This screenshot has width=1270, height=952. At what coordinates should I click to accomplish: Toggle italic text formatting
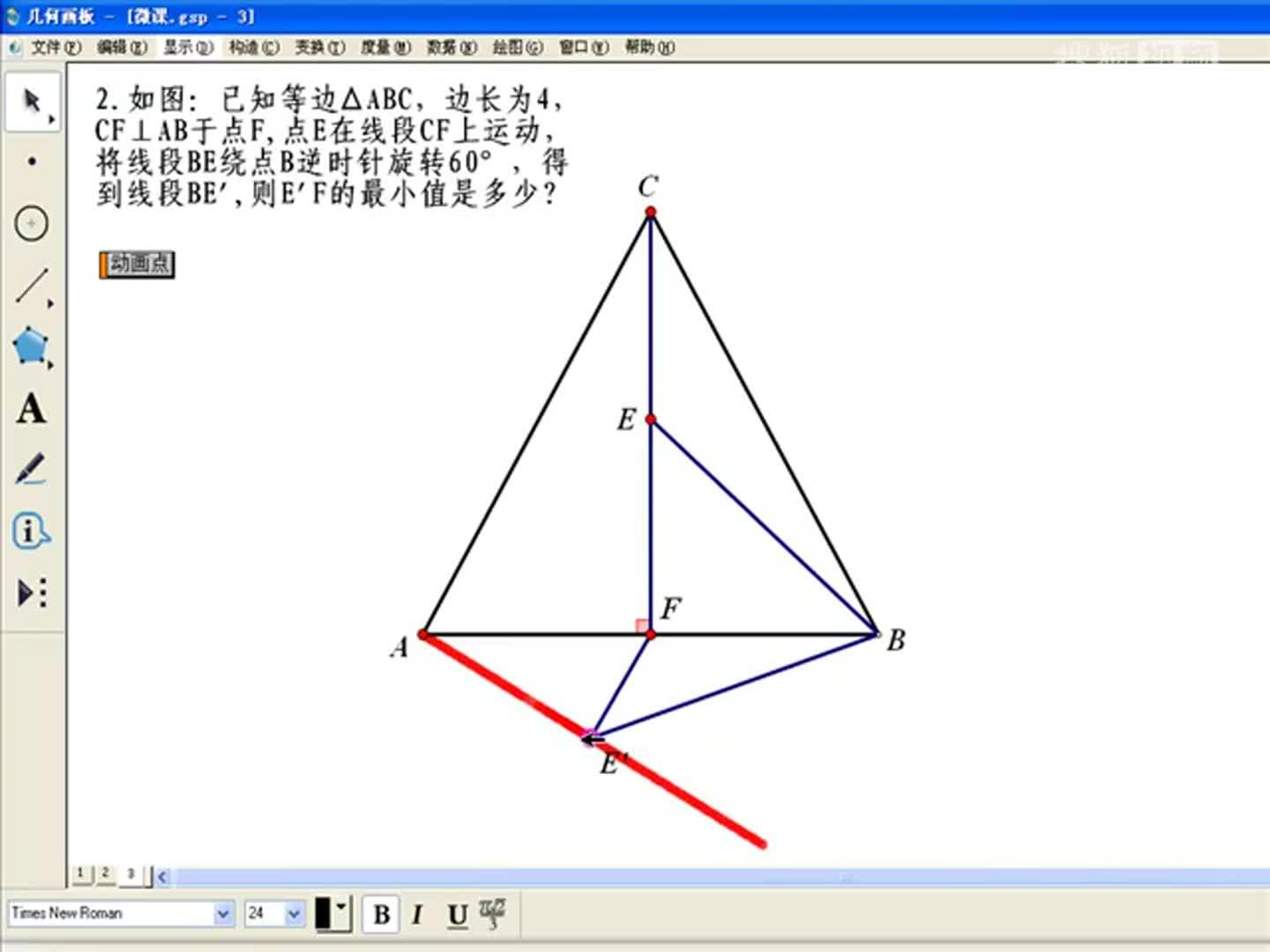pyautogui.click(x=417, y=915)
